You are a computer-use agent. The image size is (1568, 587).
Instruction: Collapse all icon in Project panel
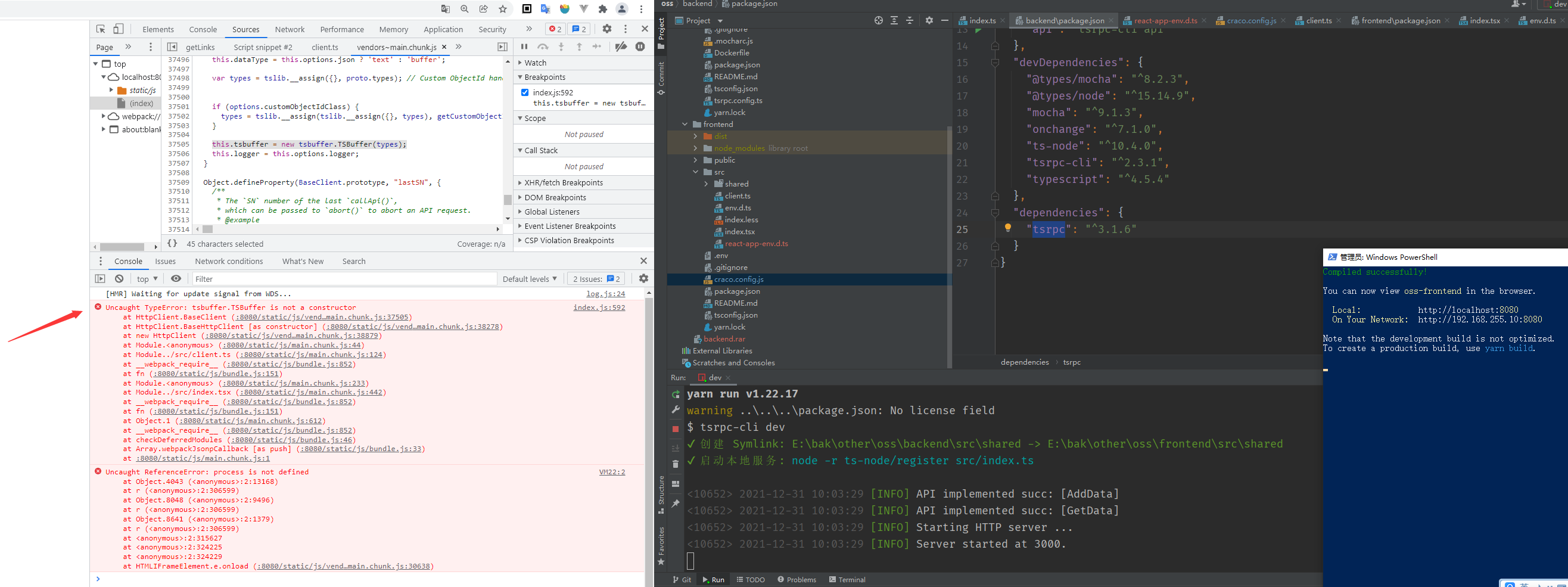point(909,20)
